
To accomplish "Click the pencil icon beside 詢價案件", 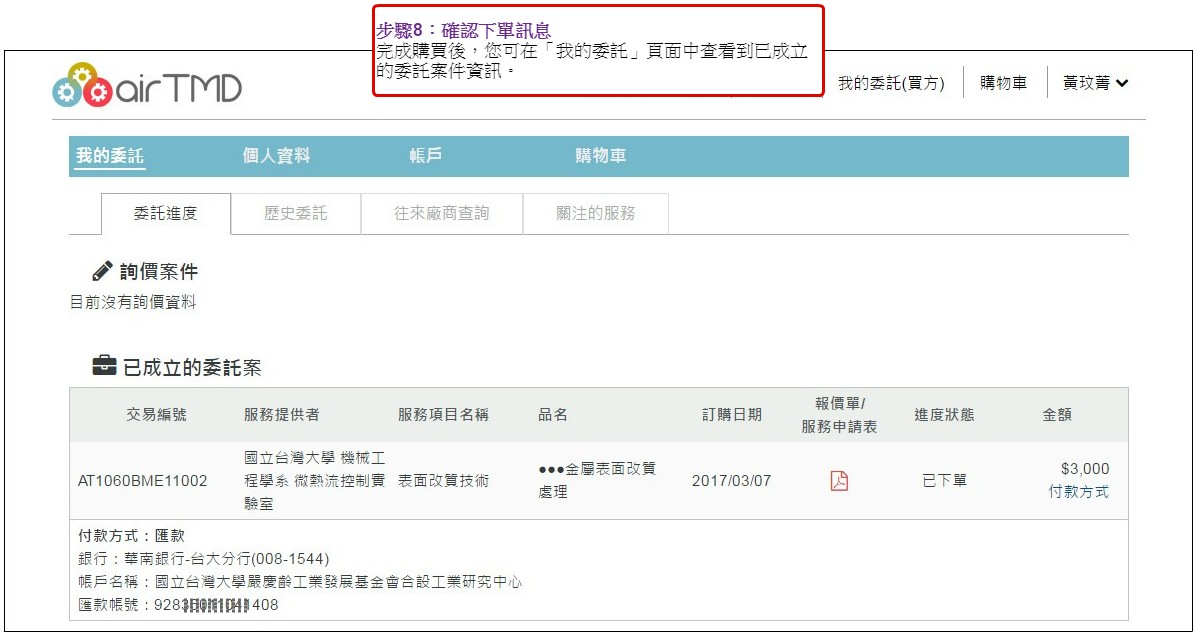I will pyautogui.click(x=102, y=271).
